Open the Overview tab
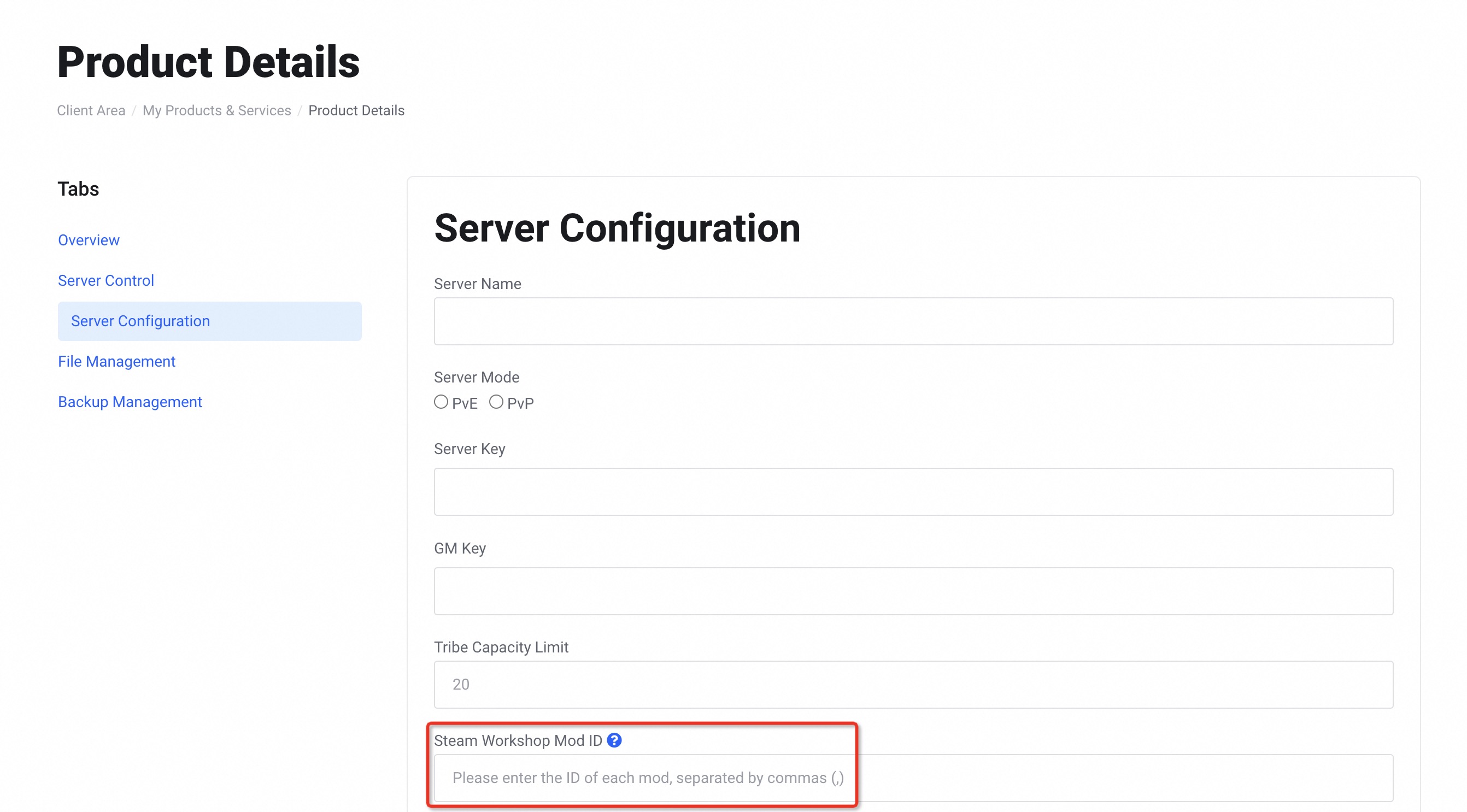The width and height of the screenshot is (1467, 812). (89, 240)
